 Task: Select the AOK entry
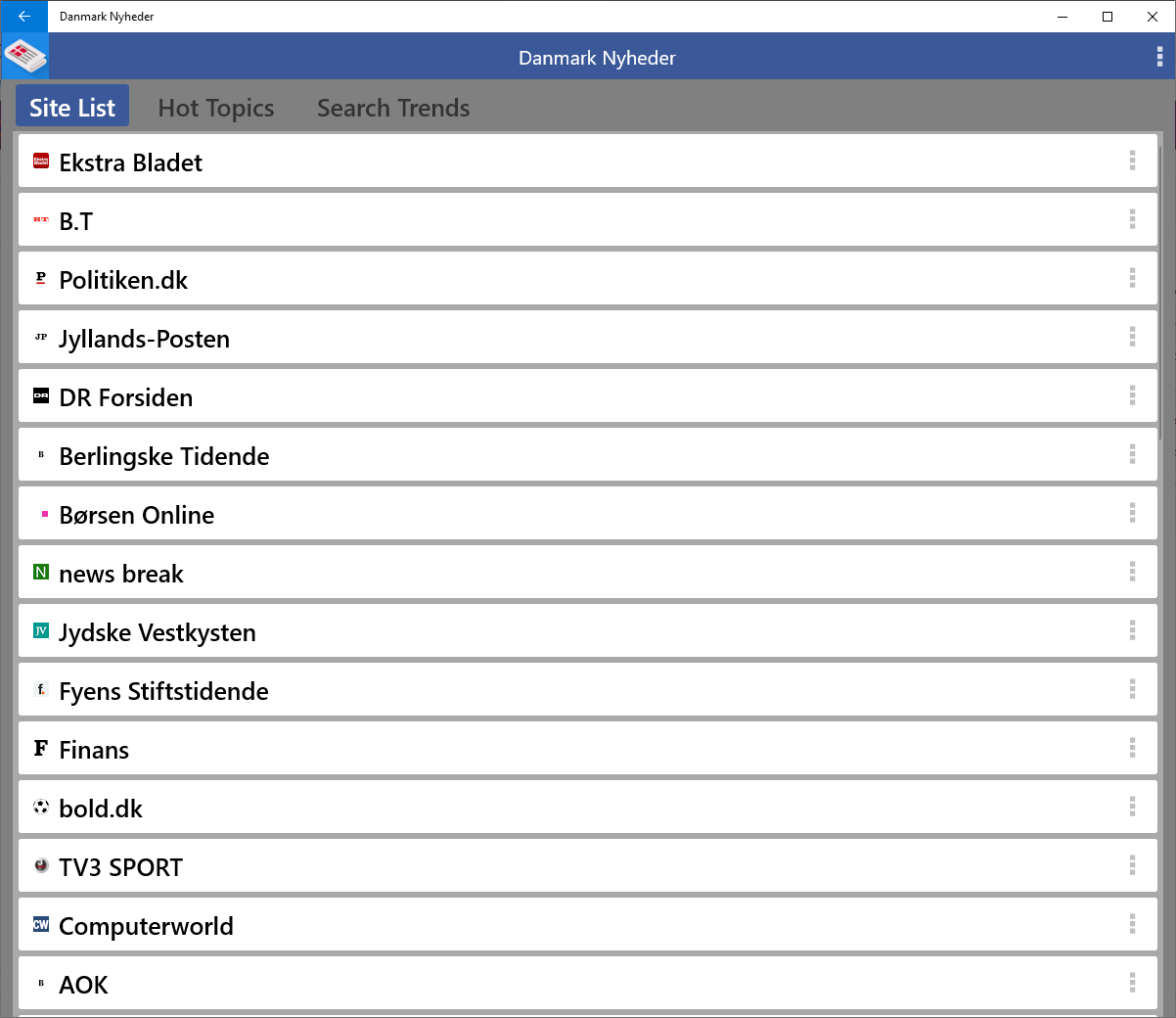587,983
